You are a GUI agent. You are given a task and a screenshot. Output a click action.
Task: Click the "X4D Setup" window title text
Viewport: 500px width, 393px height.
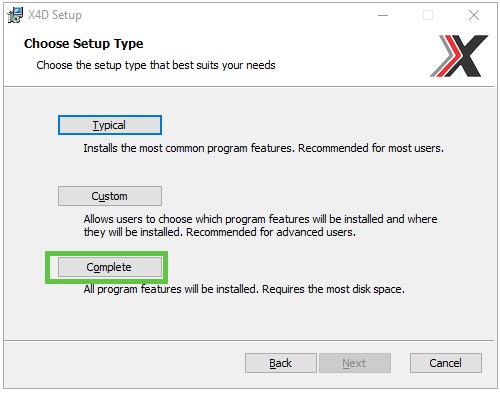[55, 15]
